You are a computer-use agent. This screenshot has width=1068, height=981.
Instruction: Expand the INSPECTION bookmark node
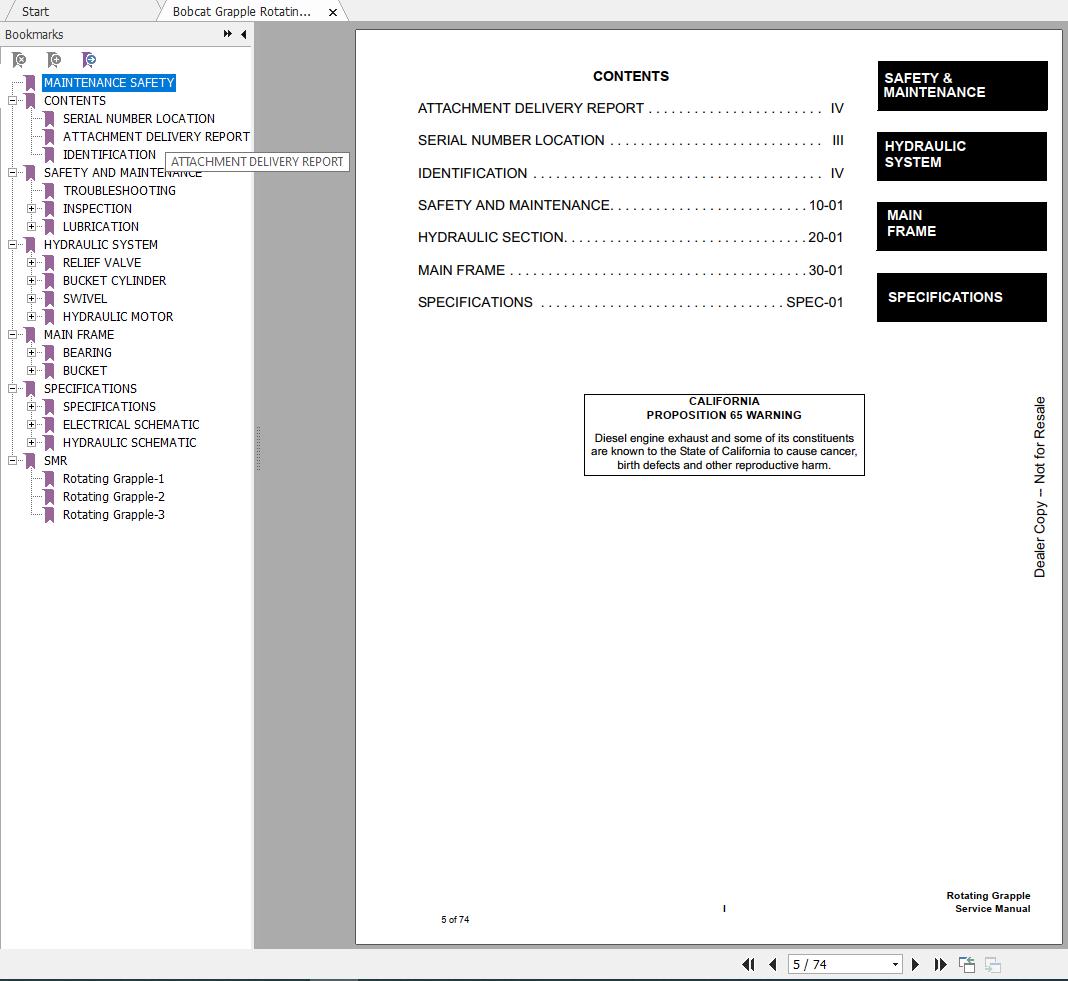tap(31, 208)
